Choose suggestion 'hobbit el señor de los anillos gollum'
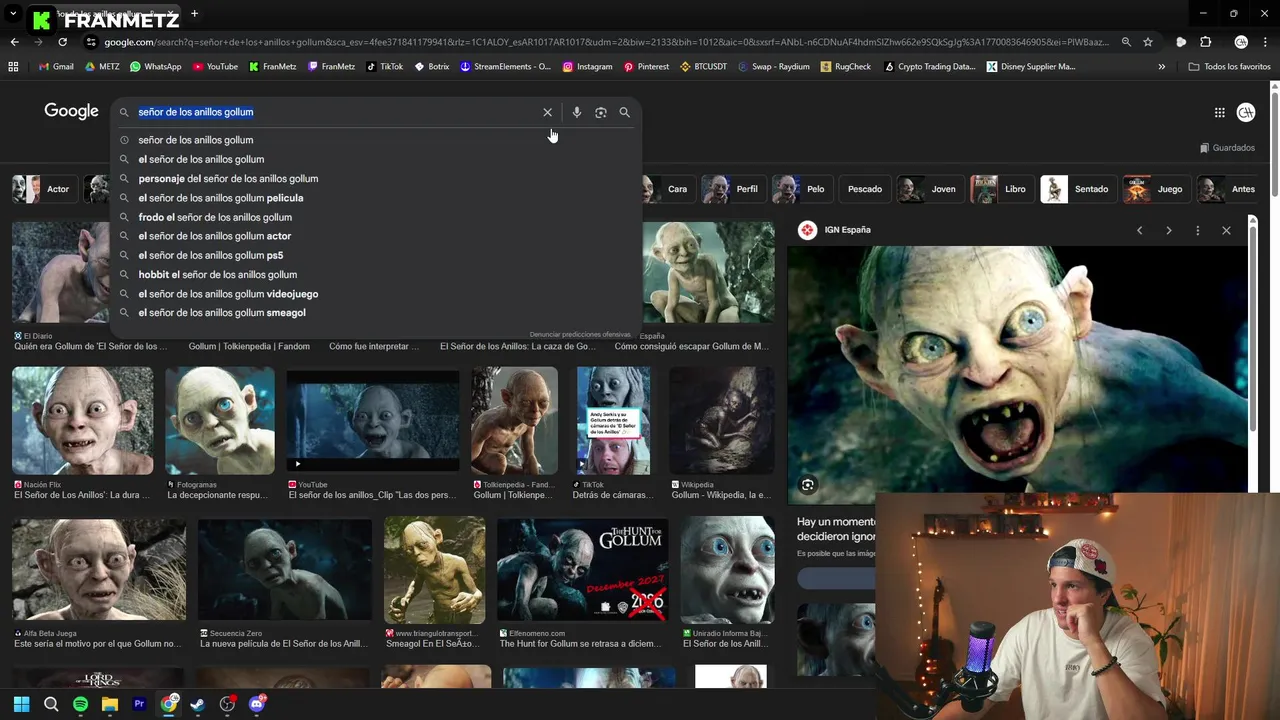1280x720 pixels. point(376,275)
